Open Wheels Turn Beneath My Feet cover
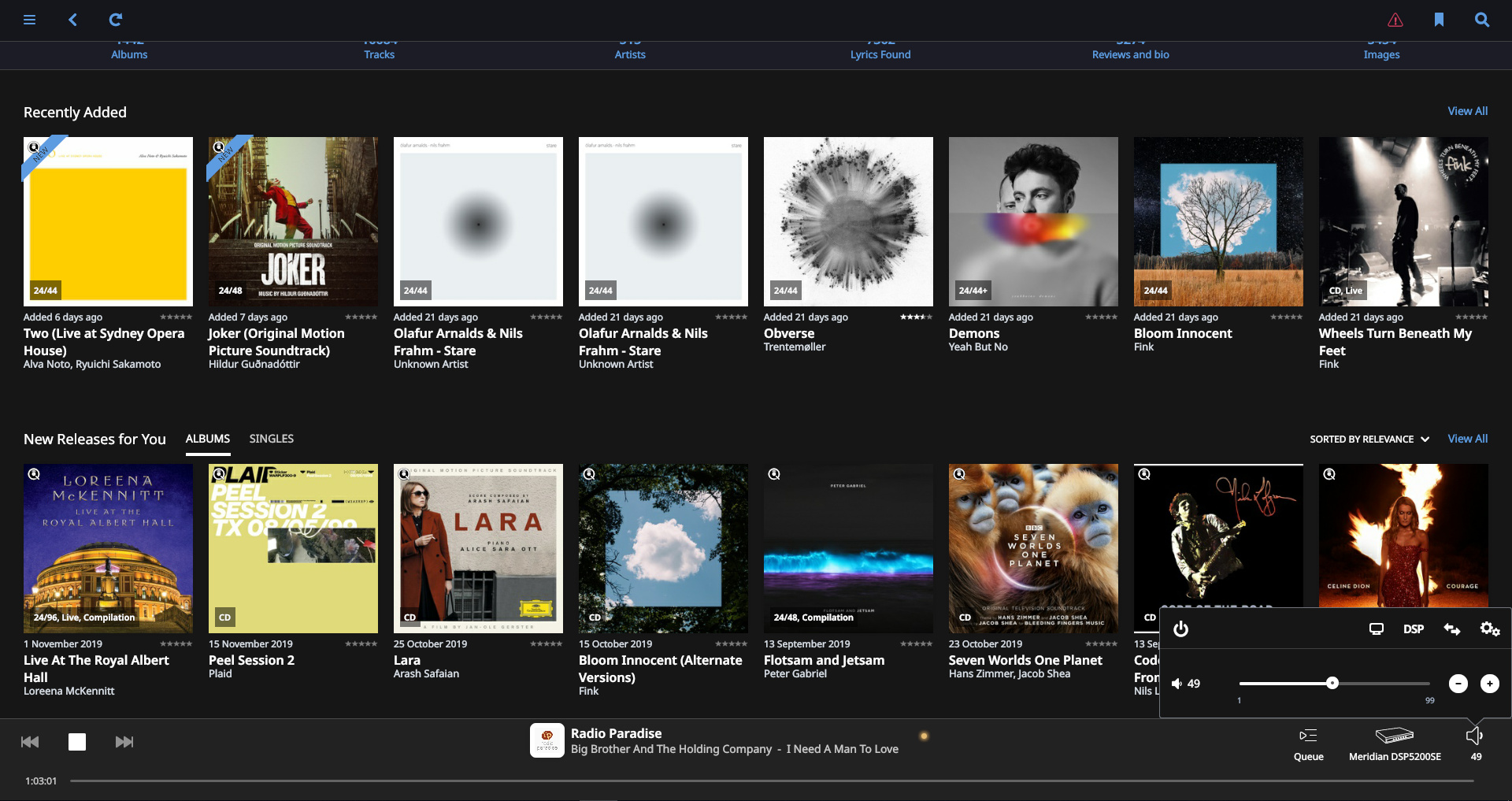 tap(1403, 221)
